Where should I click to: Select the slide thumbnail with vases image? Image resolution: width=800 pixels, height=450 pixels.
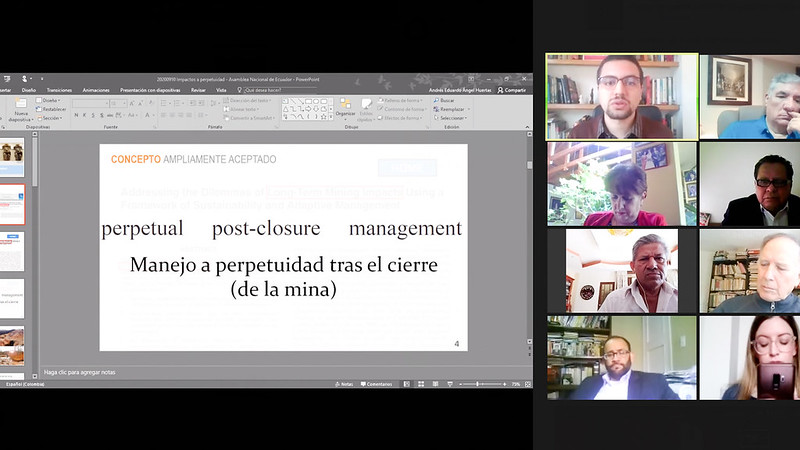[12, 156]
